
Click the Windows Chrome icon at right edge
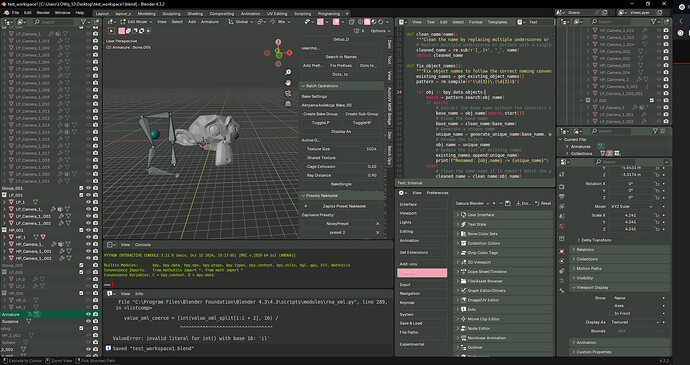[680, 33]
